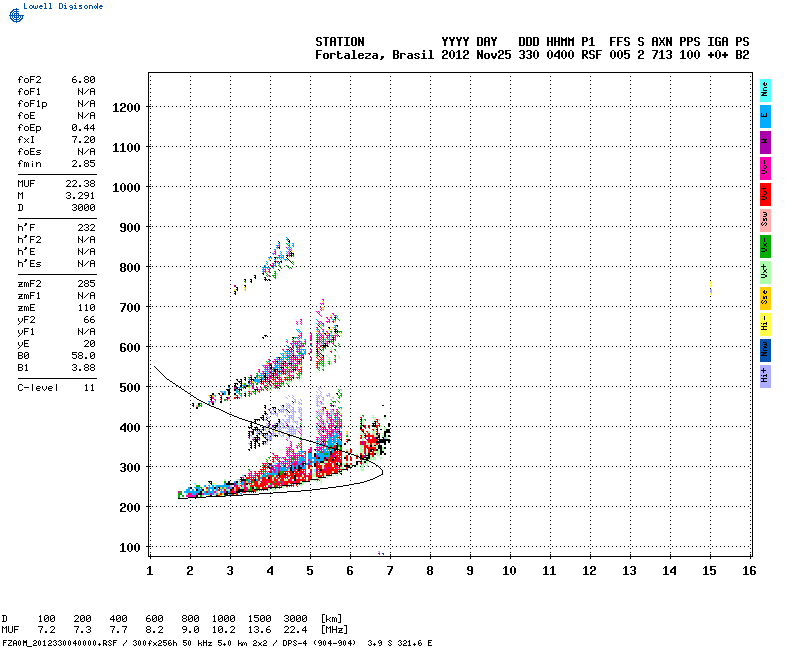Click the 7 MHz frequency axis label
This screenshot has width=800, height=650.
click(390, 571)
